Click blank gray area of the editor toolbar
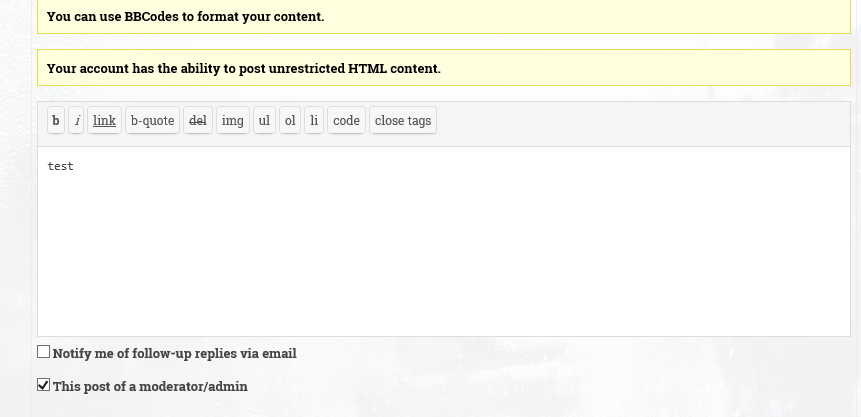Screen dimensions: 861x417 pyautogui.click(x=642, y=124)
